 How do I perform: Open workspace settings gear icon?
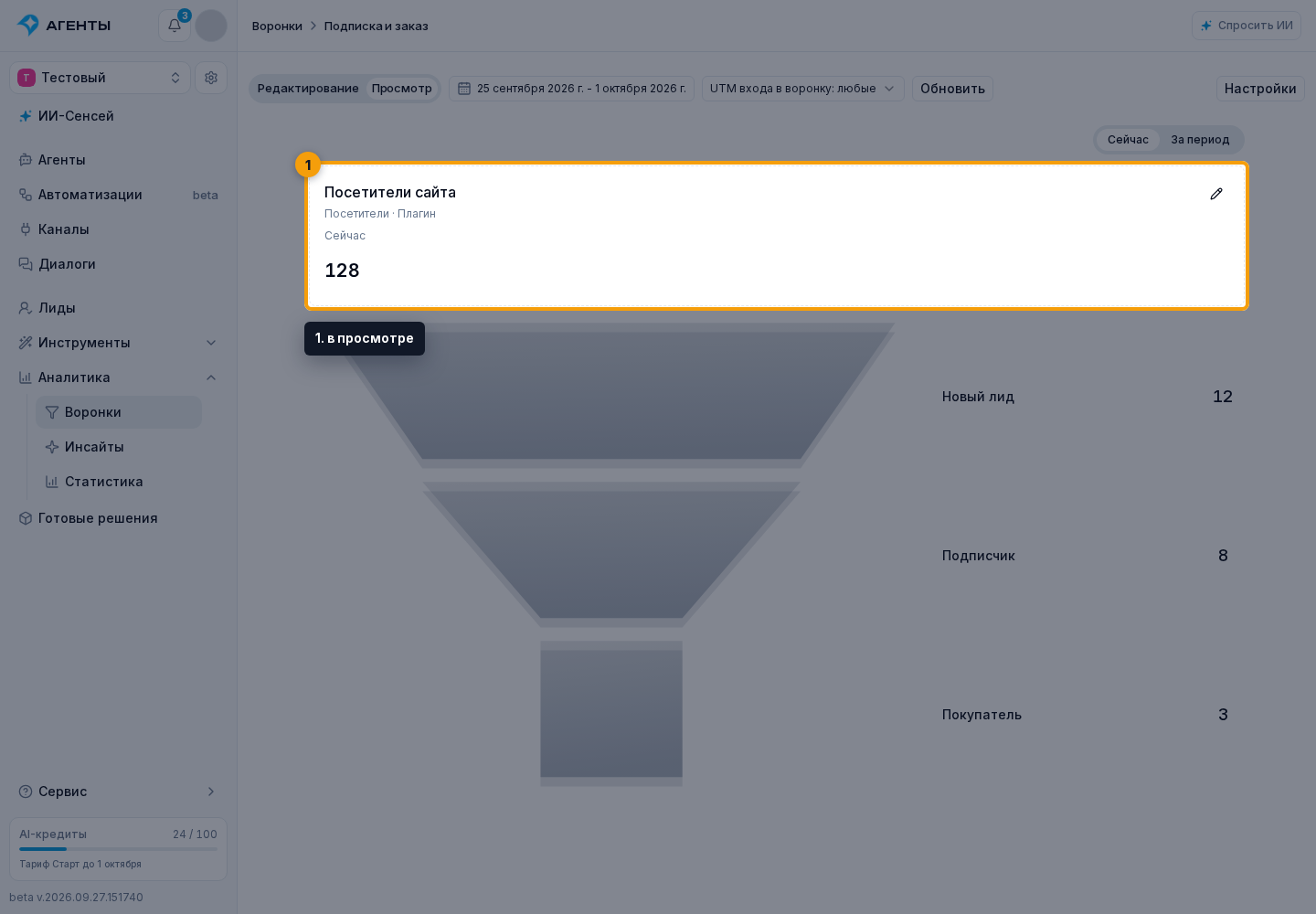pyautogui.click(x=211, y=78)
